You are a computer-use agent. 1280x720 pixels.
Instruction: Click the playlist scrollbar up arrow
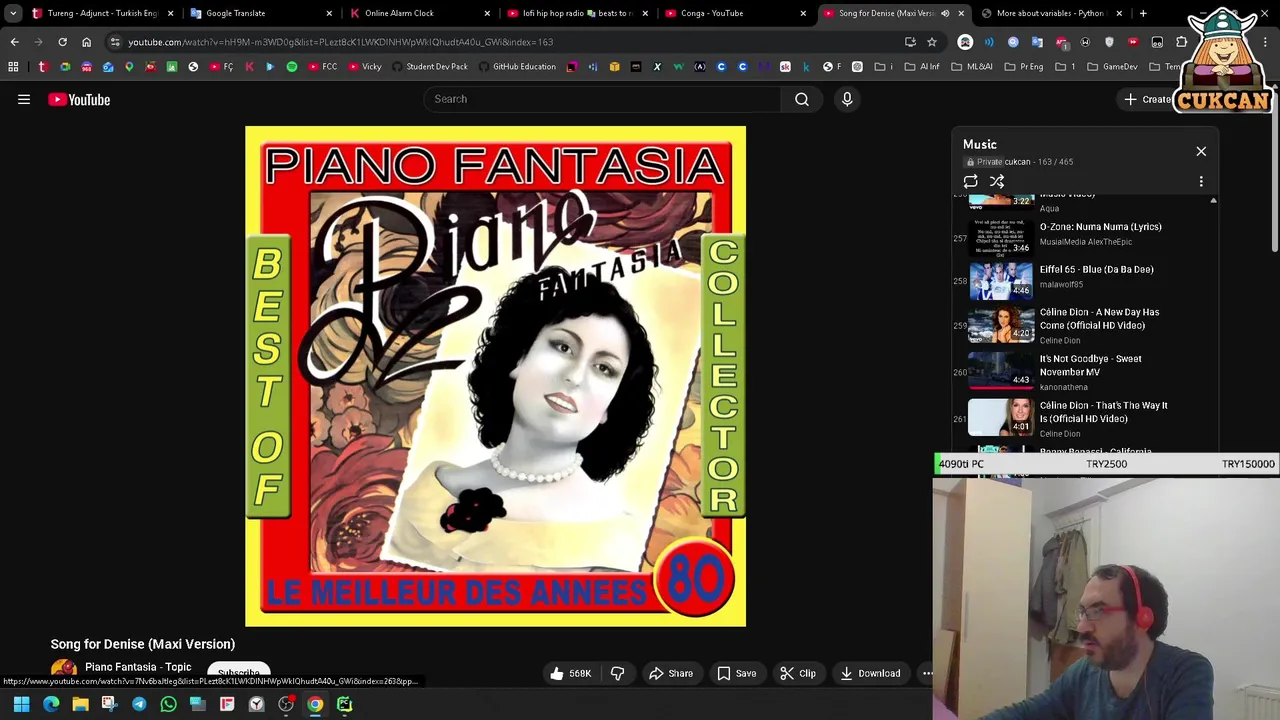tap(1213, 201)
